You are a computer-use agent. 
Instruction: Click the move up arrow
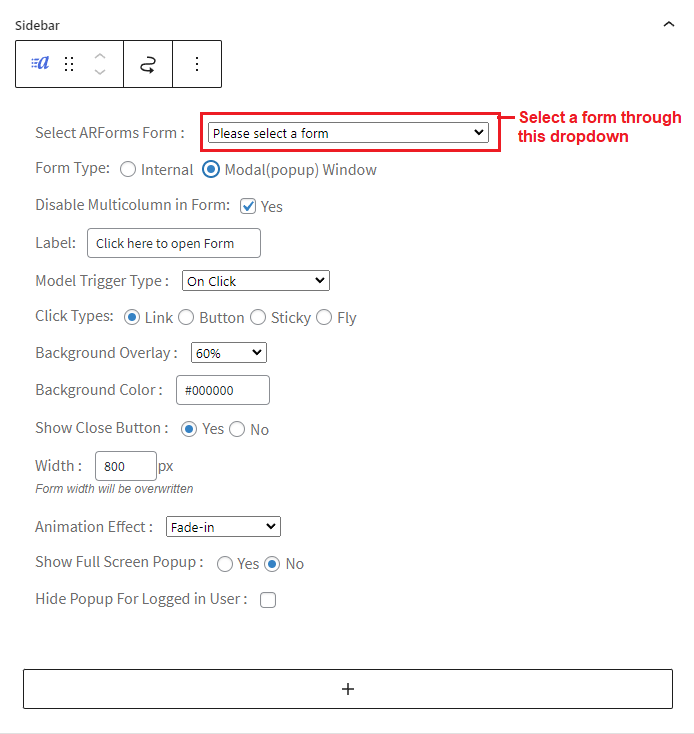pos(99,55)
